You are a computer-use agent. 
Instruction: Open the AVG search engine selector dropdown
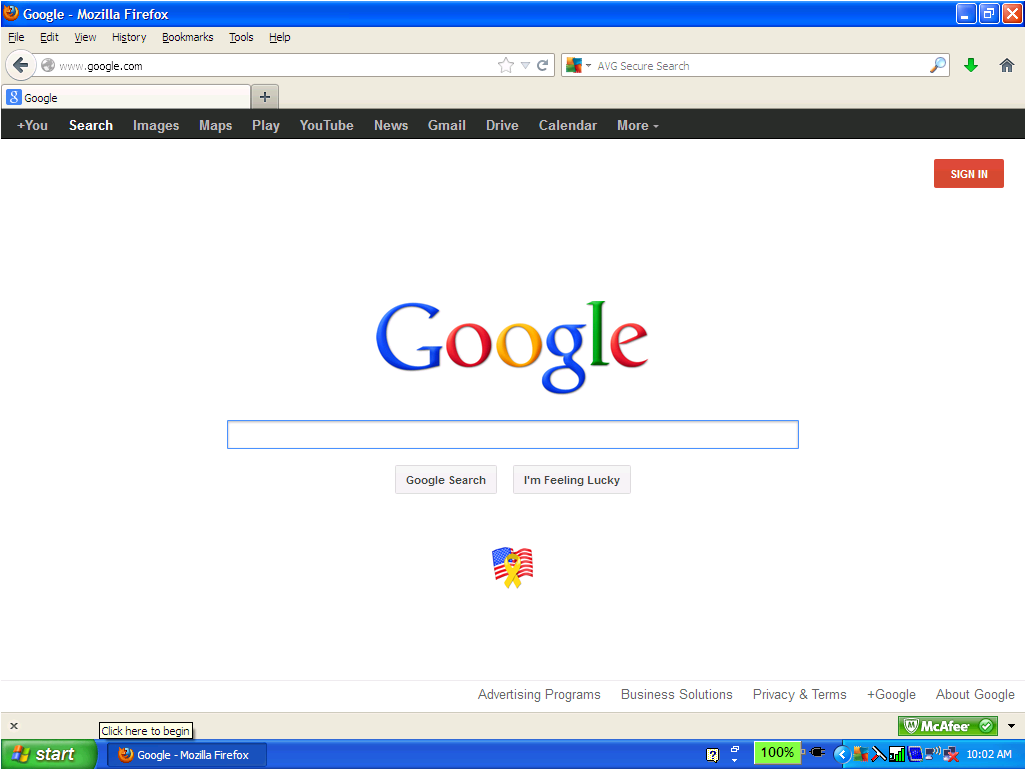[579, 65]
